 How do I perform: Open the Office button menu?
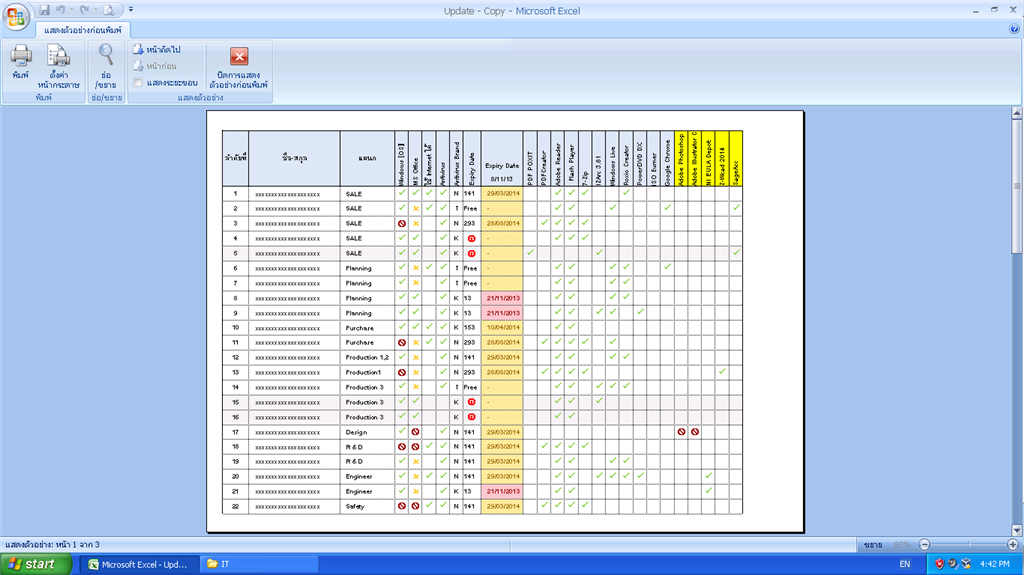point(16,16)
